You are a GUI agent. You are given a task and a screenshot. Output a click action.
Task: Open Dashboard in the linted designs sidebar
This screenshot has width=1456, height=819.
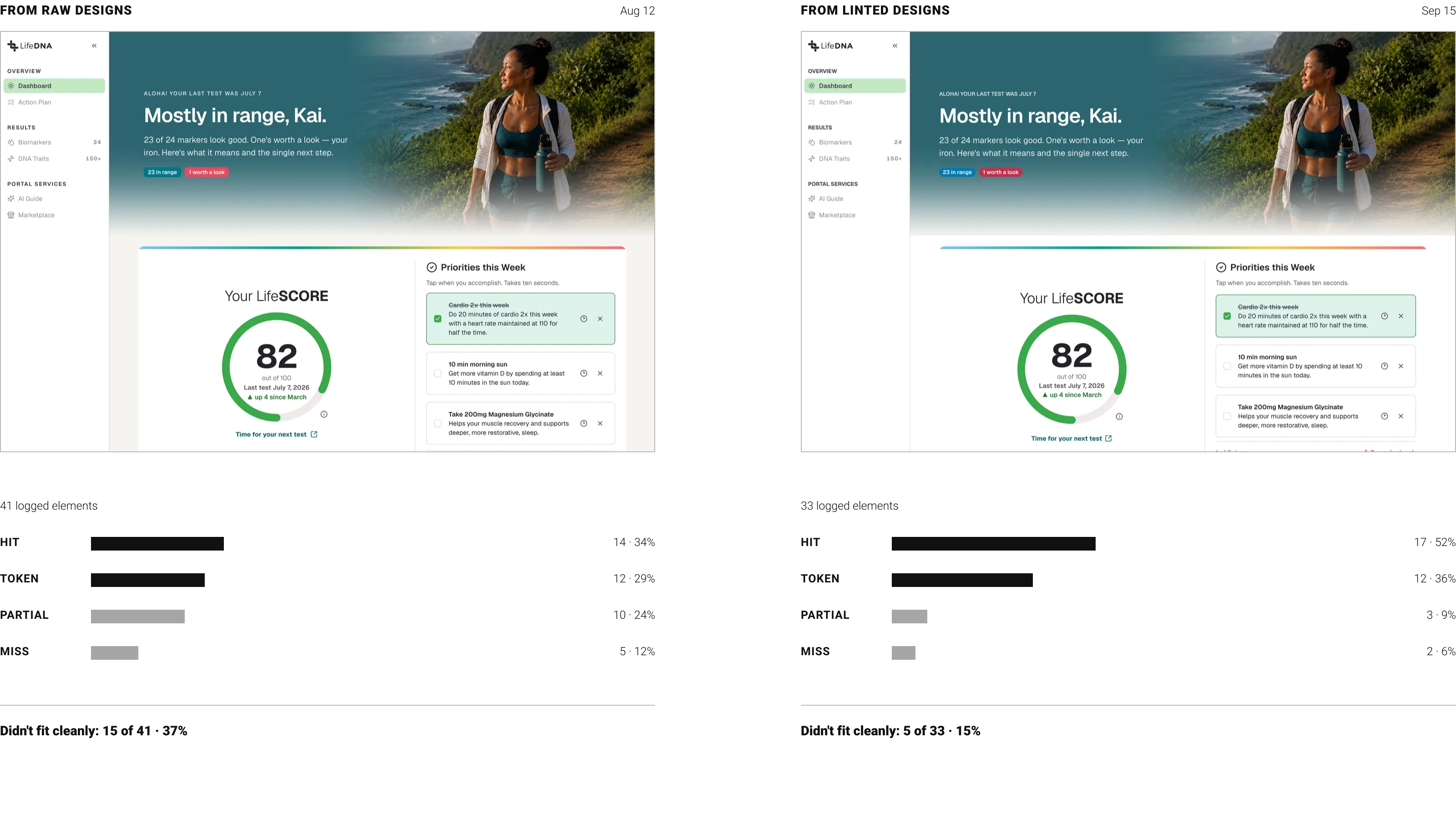coord(854,86)
